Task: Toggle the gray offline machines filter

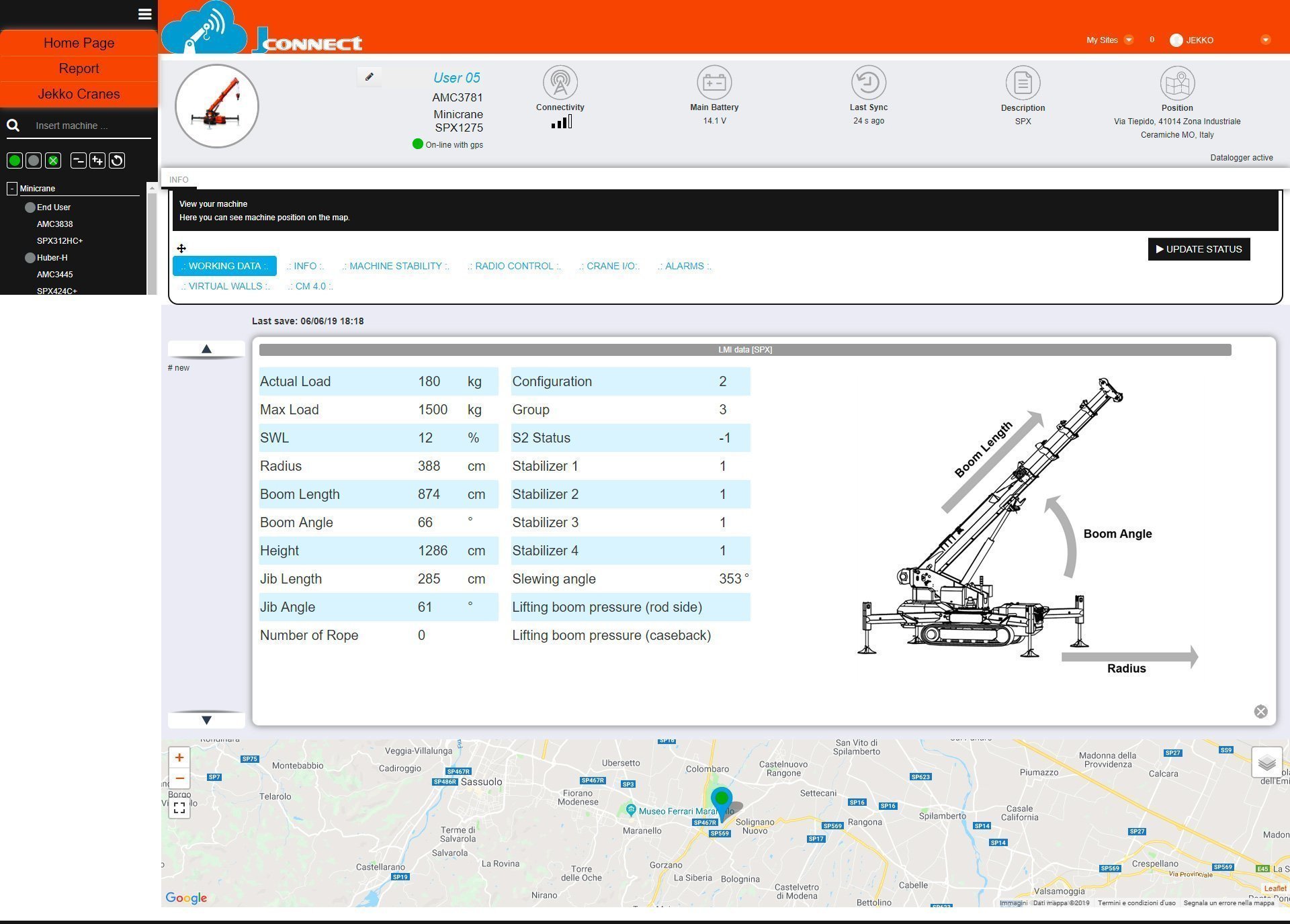Action: click(34, 160)
